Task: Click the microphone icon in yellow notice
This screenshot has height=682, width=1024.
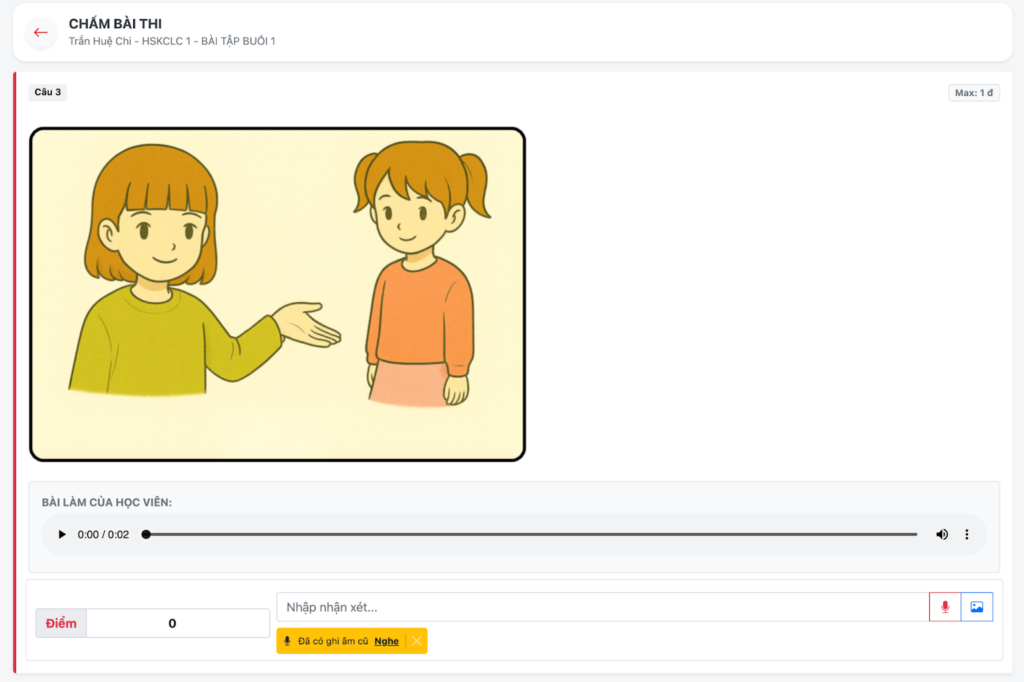Action: click(x=288, y=641)
